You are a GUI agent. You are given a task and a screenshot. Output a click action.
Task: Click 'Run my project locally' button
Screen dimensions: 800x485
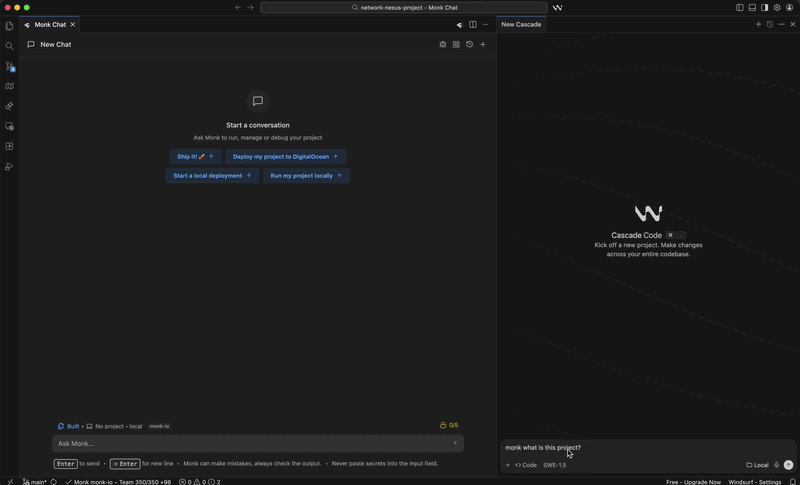coord(306,175)
